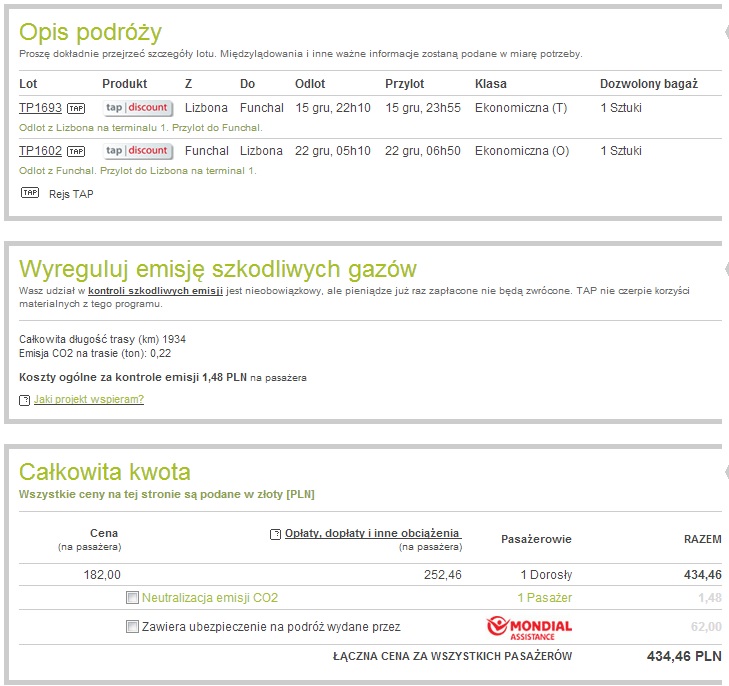The width and height of the screenshot is (729, 686).
Task: Click TAP icon next to TP1693
Action: [76, 108]
